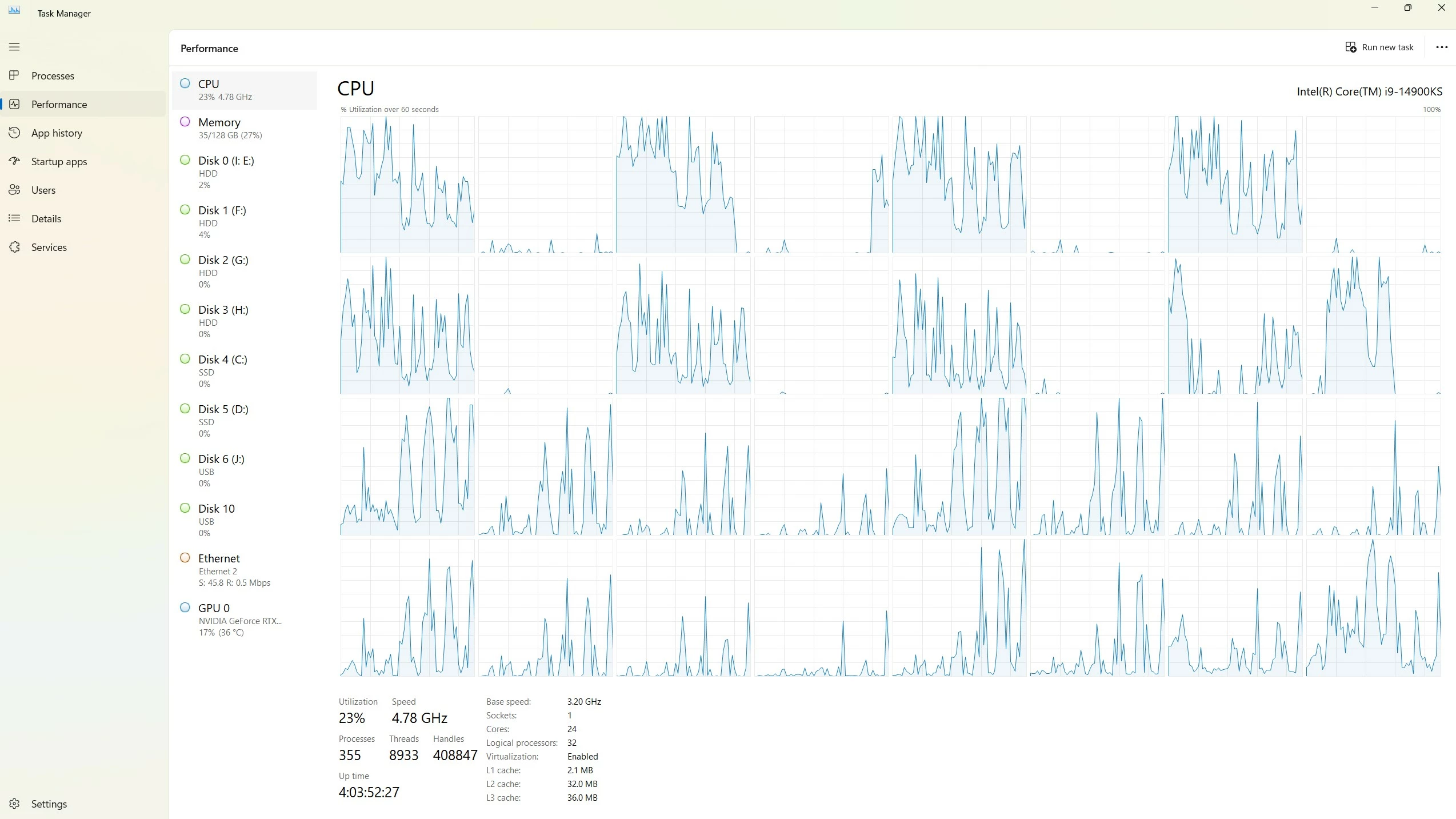Click the Details list icon
The image size is (1456, 819).
pos(14,218)
